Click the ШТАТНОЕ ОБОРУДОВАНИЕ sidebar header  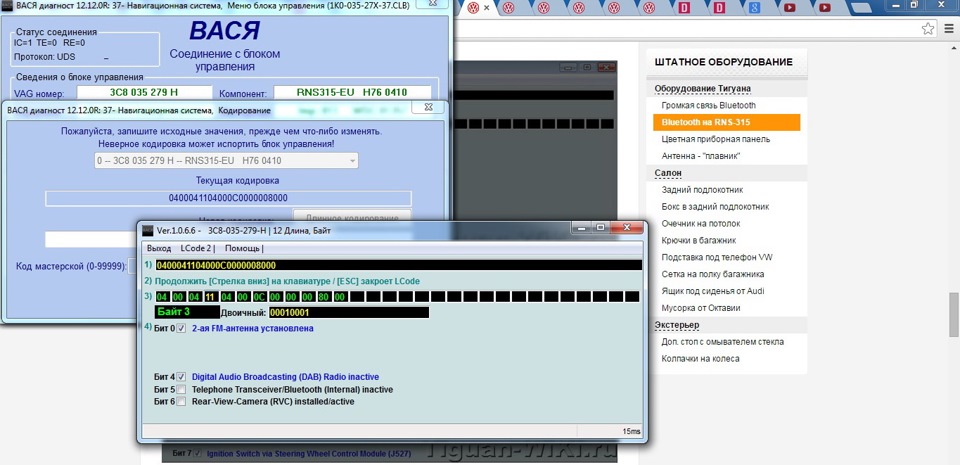click(x=724, y=62)
